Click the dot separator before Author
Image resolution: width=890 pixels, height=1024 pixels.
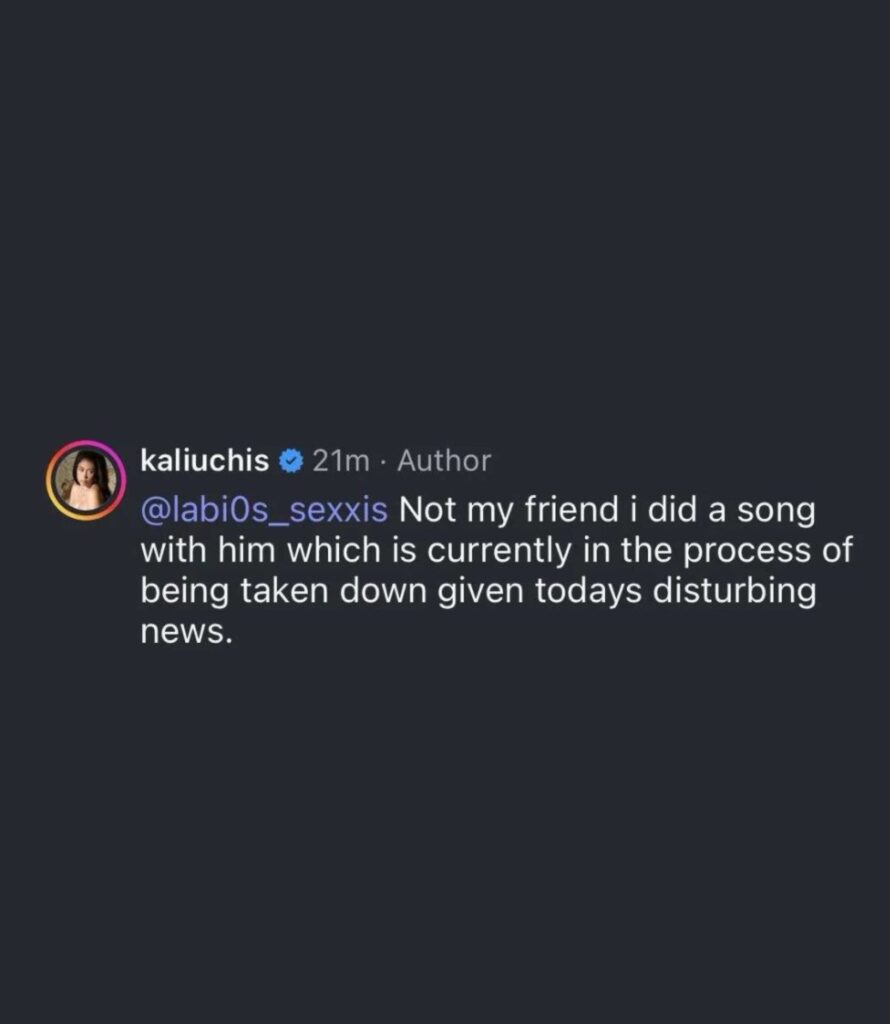(385, 461)
